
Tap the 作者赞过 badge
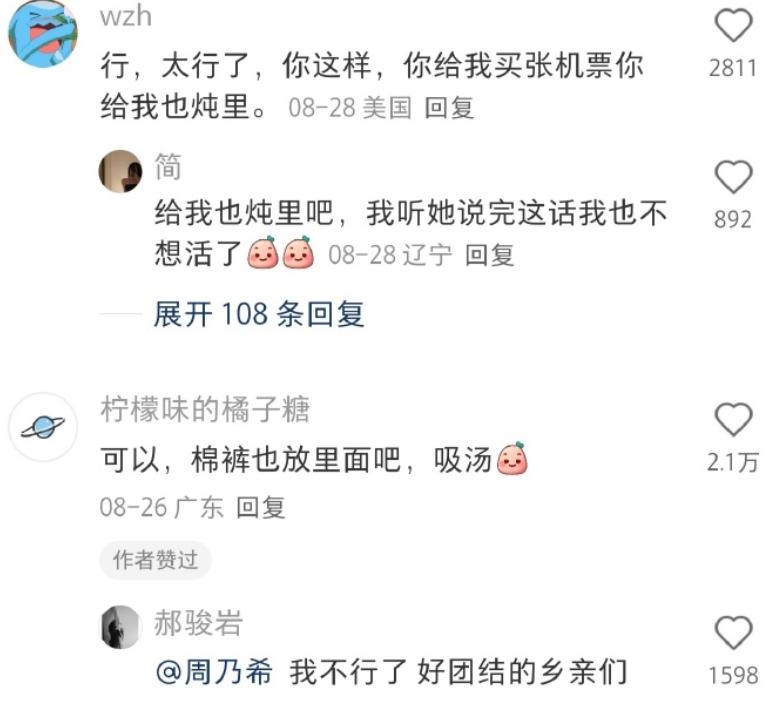[x=156, y=560]
